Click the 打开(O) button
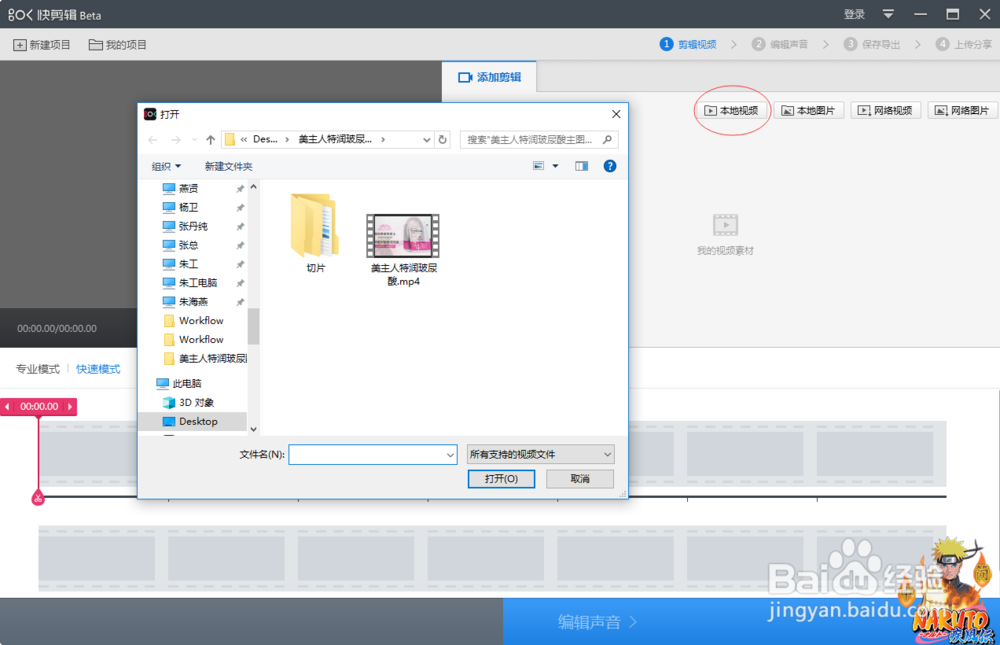 (x=501, y=478)
